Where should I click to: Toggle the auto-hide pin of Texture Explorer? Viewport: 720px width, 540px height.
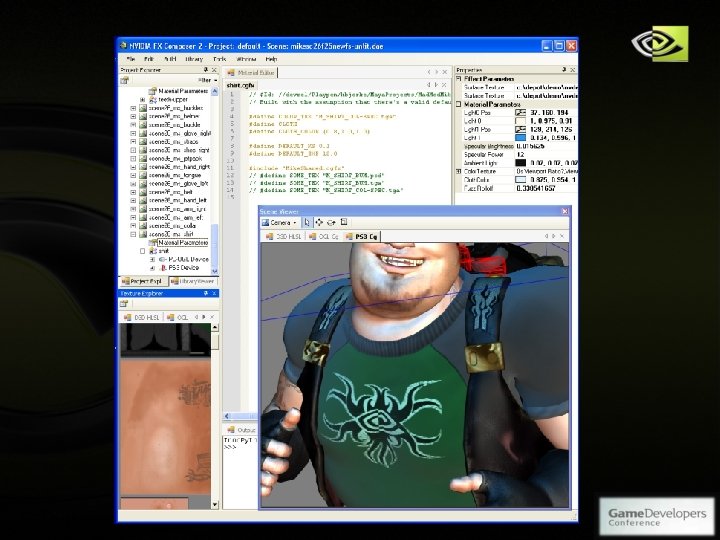click(206, 293)
